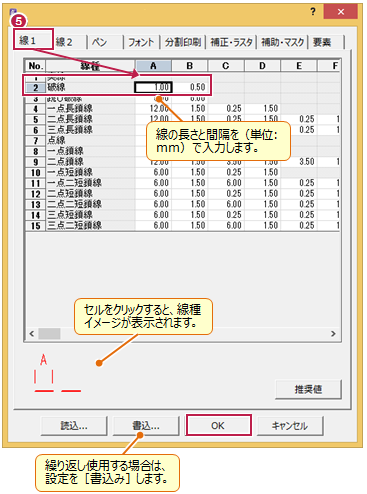Click the right arrow of horizontal scrollbar
The height and width of the screenshot is (494, 367).
(333, 333)
